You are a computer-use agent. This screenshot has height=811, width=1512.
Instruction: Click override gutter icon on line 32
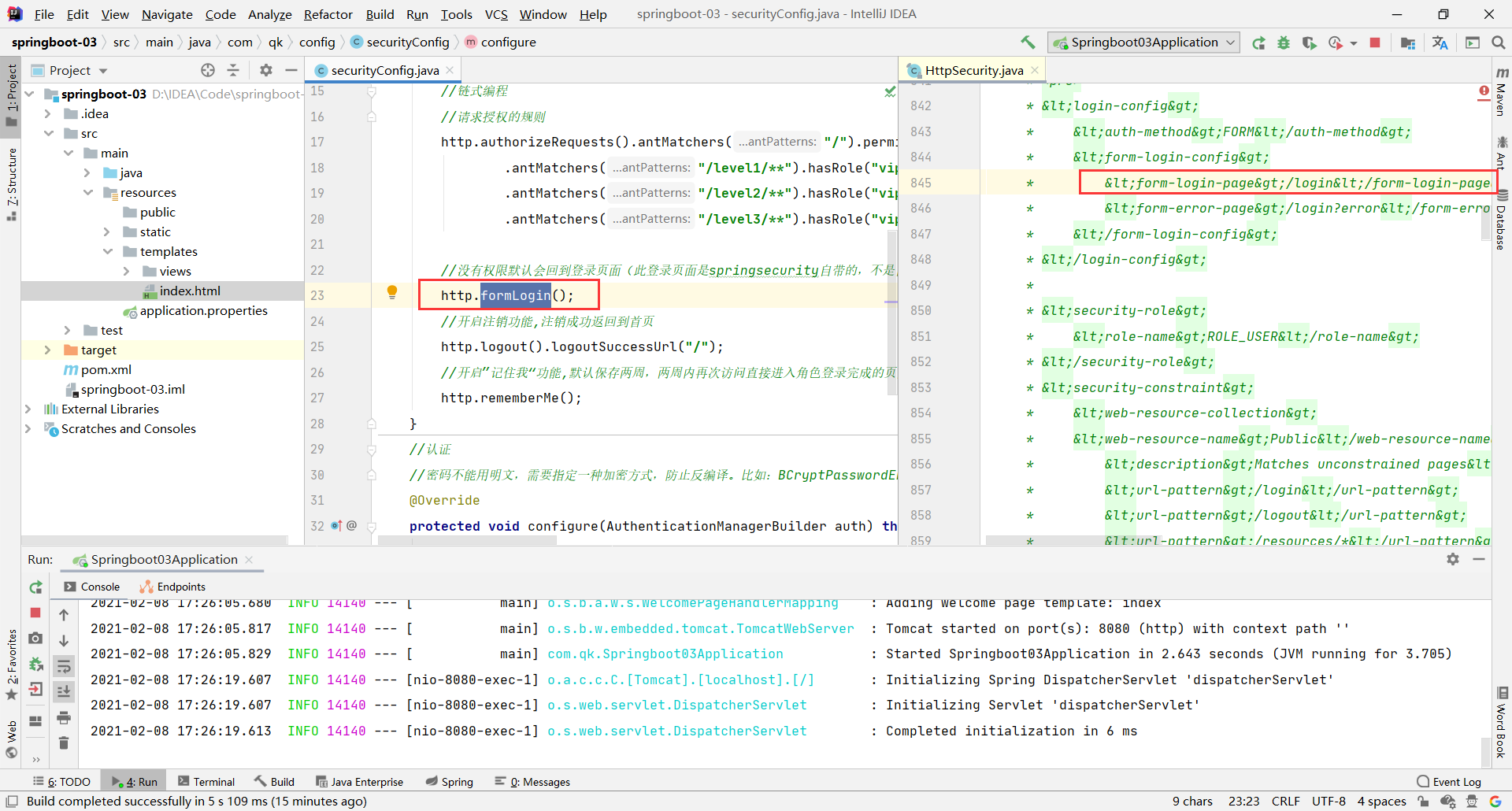[336, 525]
